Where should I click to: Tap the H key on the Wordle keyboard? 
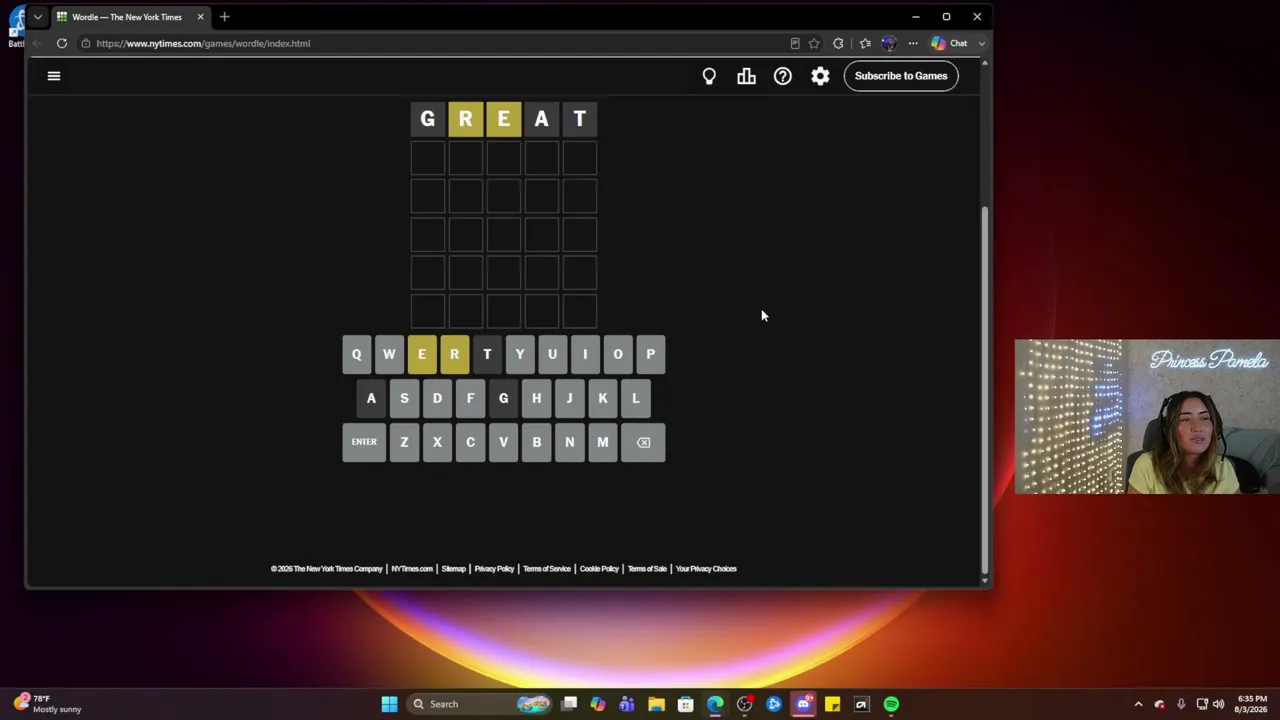point(536,398)
